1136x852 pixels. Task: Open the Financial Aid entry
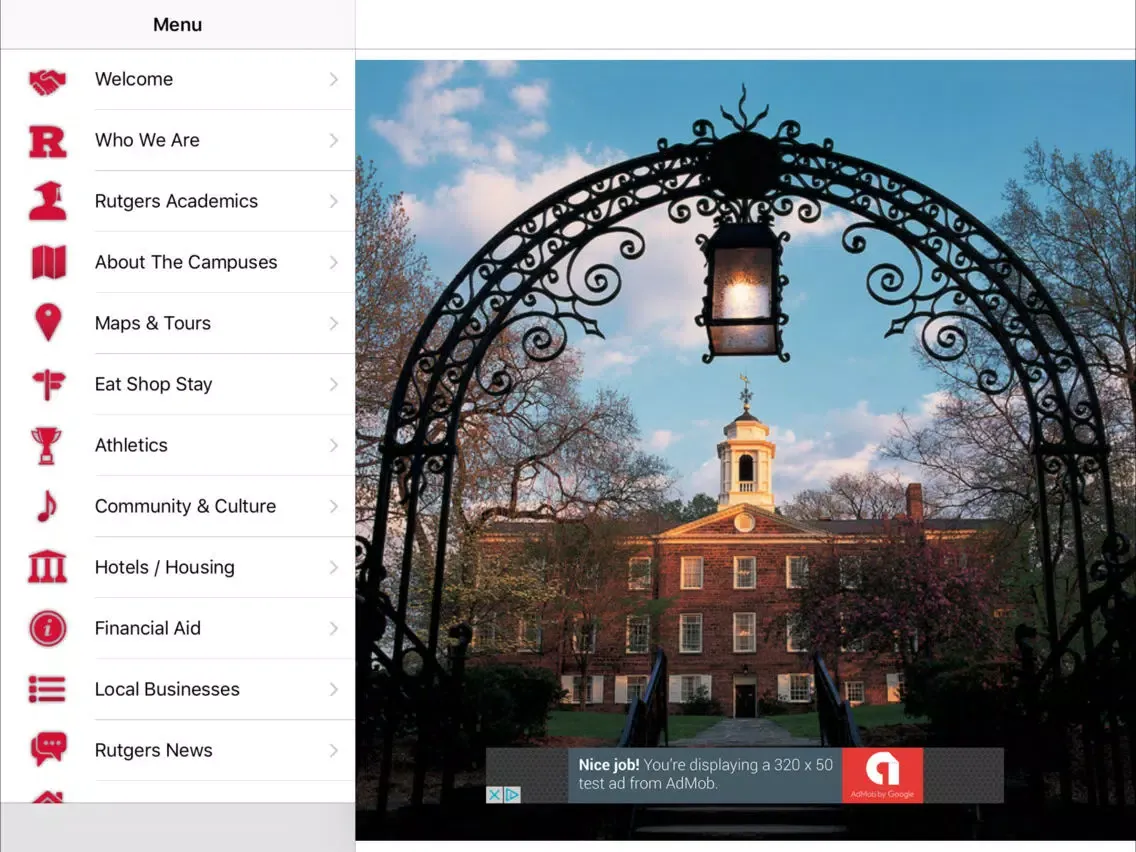click(178, 628)
